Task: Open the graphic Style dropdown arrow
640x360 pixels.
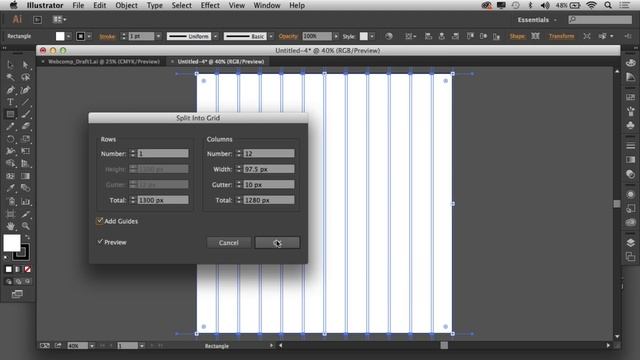Action: pyautogui.click(x=372, y=36)
